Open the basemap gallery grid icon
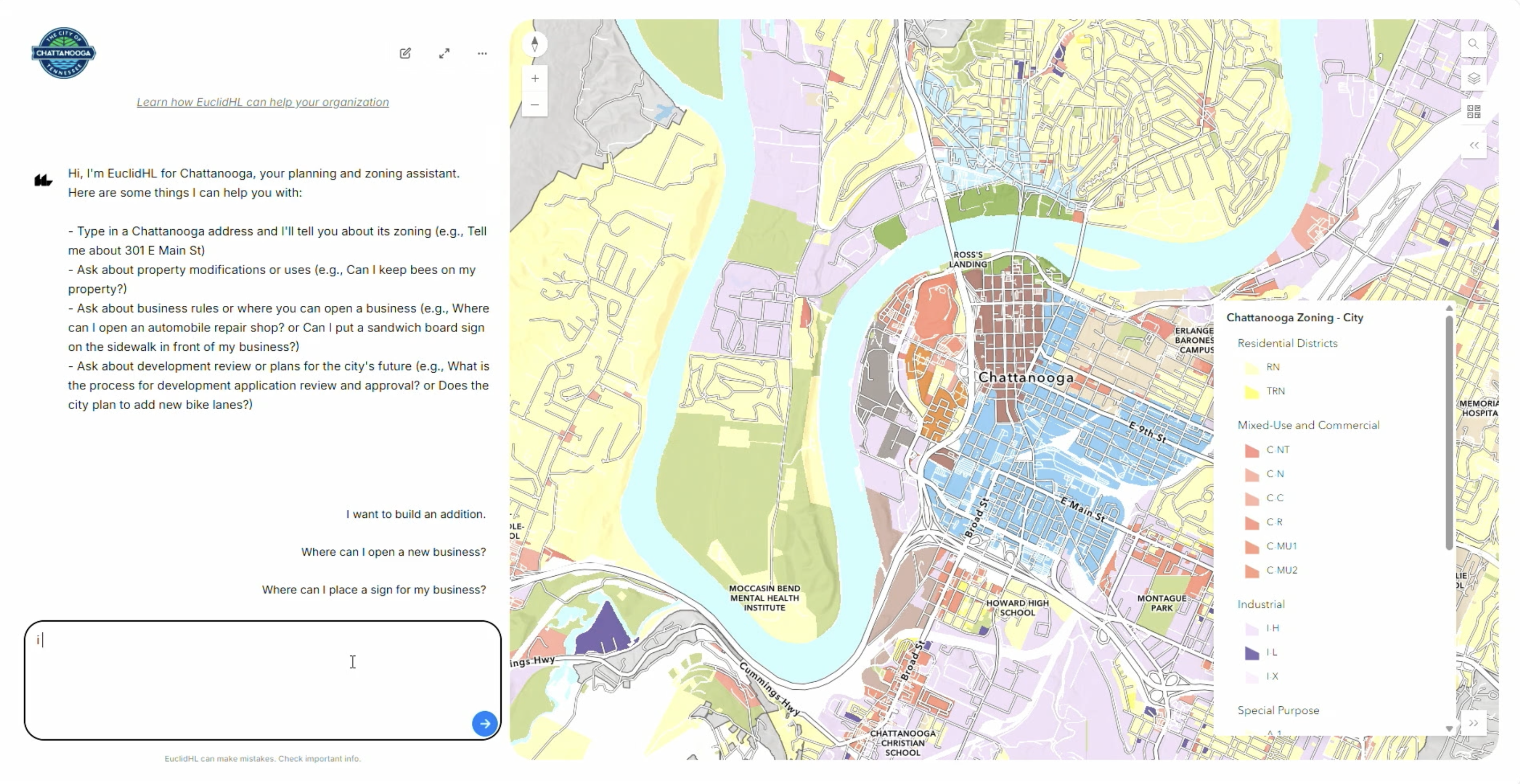 point(1473,112)
